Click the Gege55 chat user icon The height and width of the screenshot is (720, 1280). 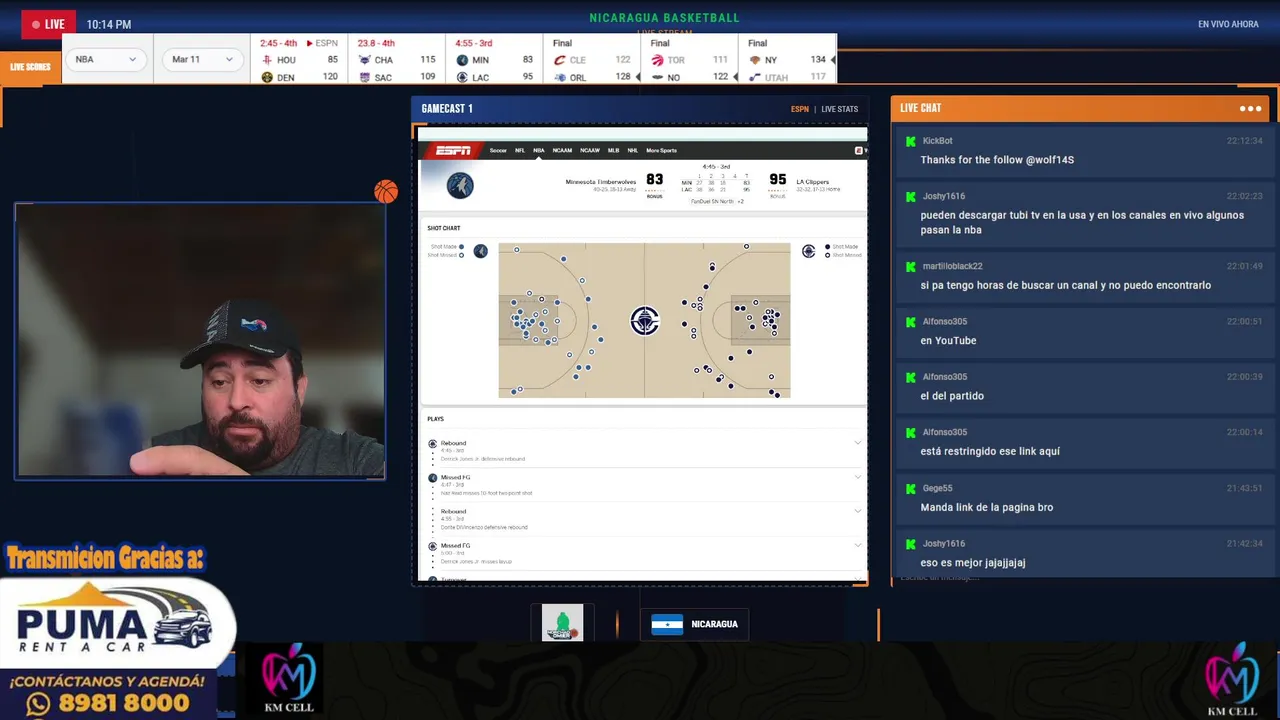click(911, 488)
